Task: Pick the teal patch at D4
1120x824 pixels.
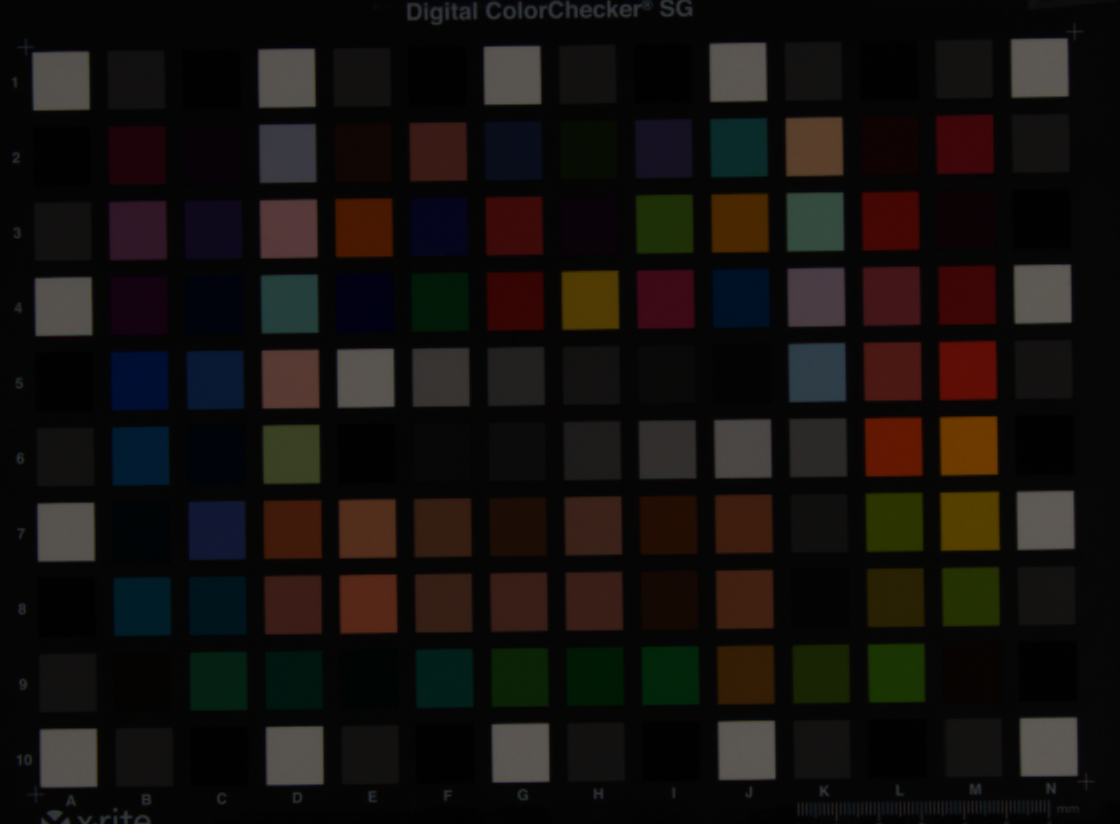Action: (289, 304)
